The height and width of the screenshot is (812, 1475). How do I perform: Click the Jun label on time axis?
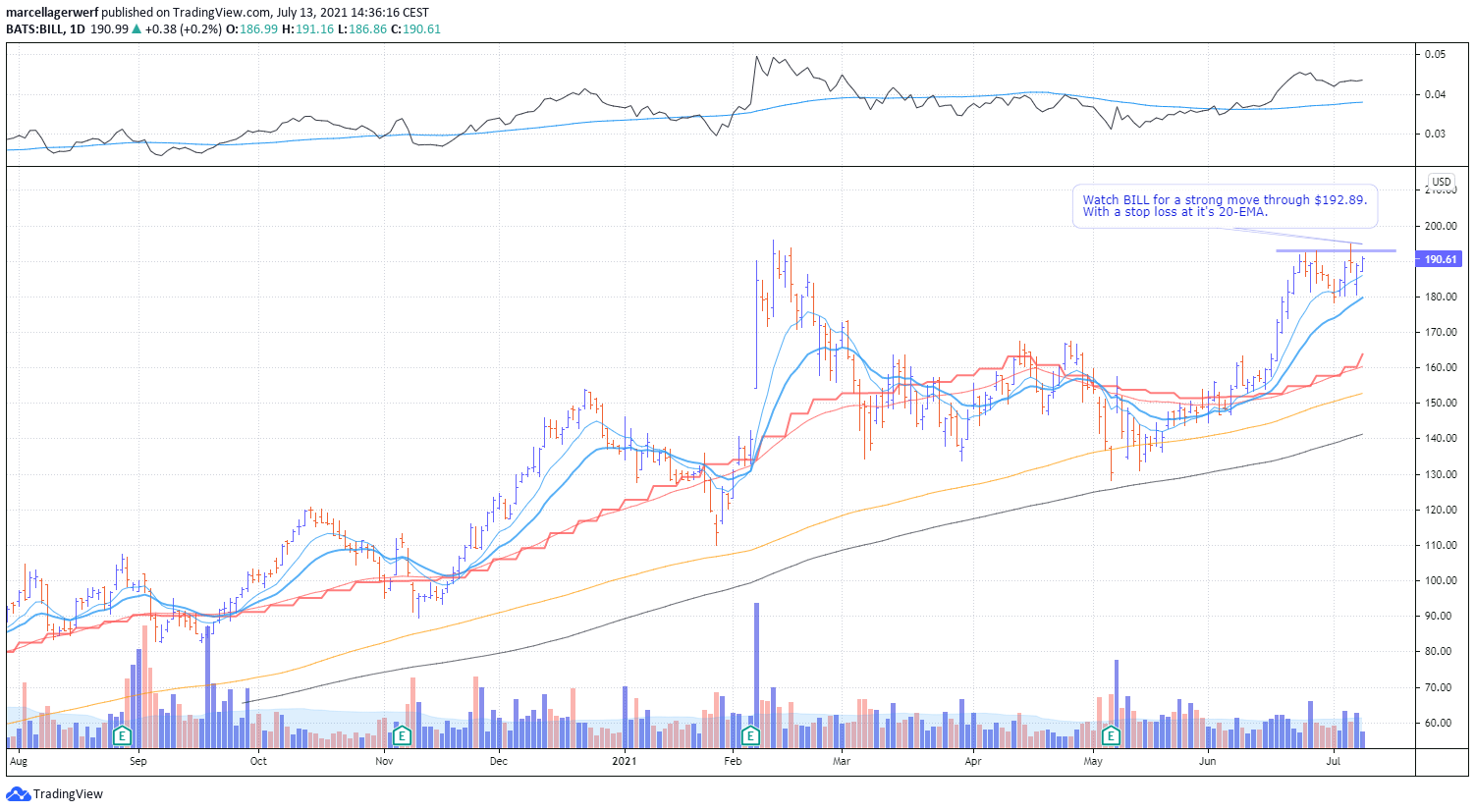[1207, 761]
